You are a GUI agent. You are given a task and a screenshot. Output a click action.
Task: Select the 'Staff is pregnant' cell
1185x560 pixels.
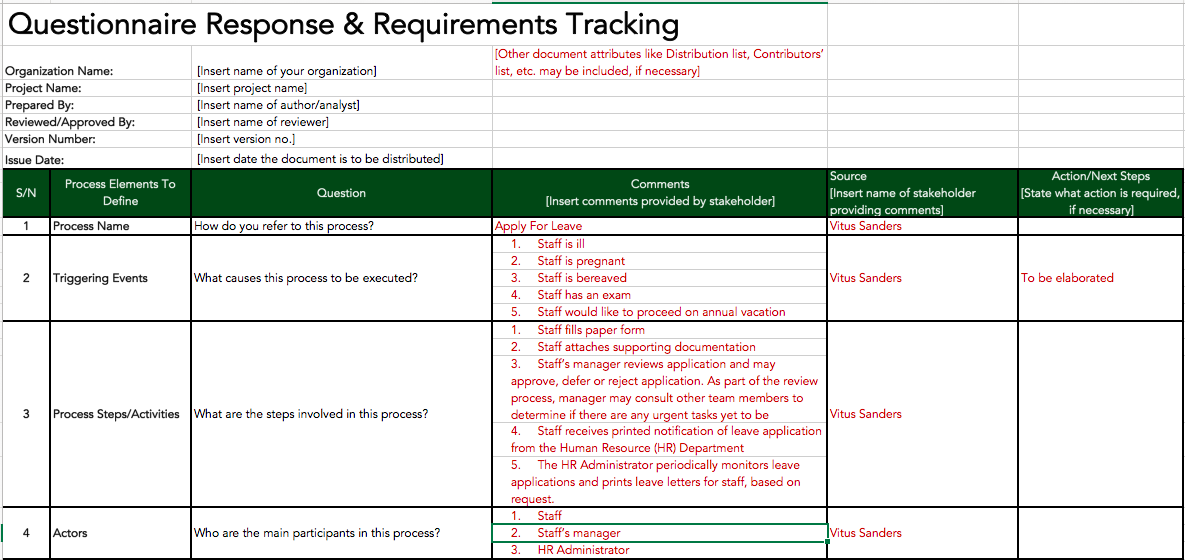(x=660, y=261)
